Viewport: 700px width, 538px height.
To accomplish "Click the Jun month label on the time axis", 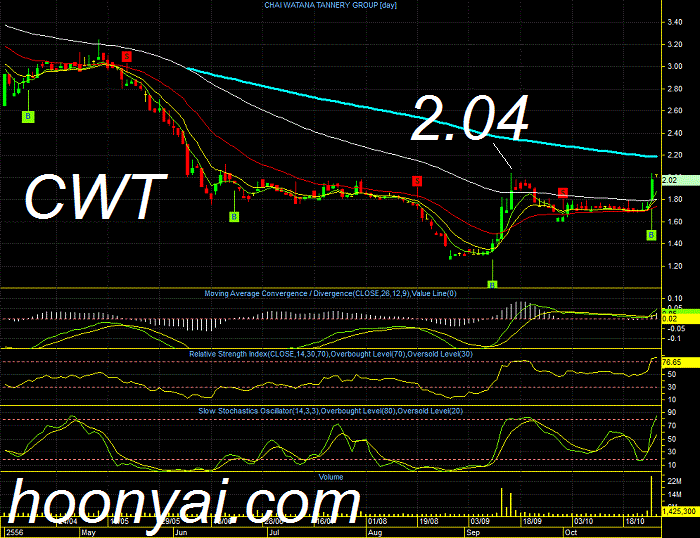I will coord(181,533).
